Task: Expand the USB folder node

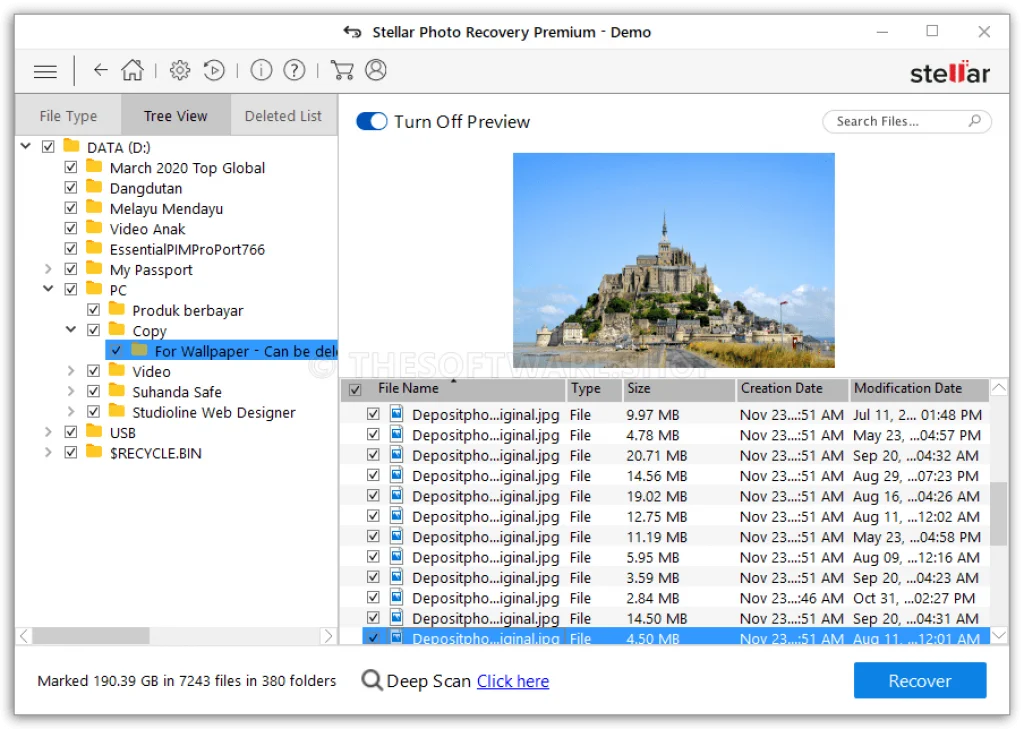Action: coord(48,432)
